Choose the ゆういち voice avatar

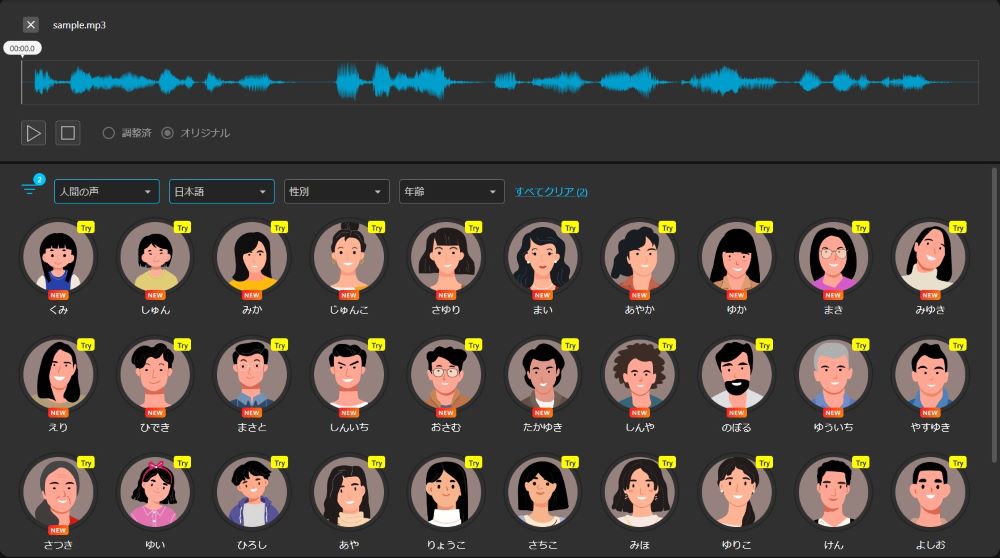click(x=834, y=374)
